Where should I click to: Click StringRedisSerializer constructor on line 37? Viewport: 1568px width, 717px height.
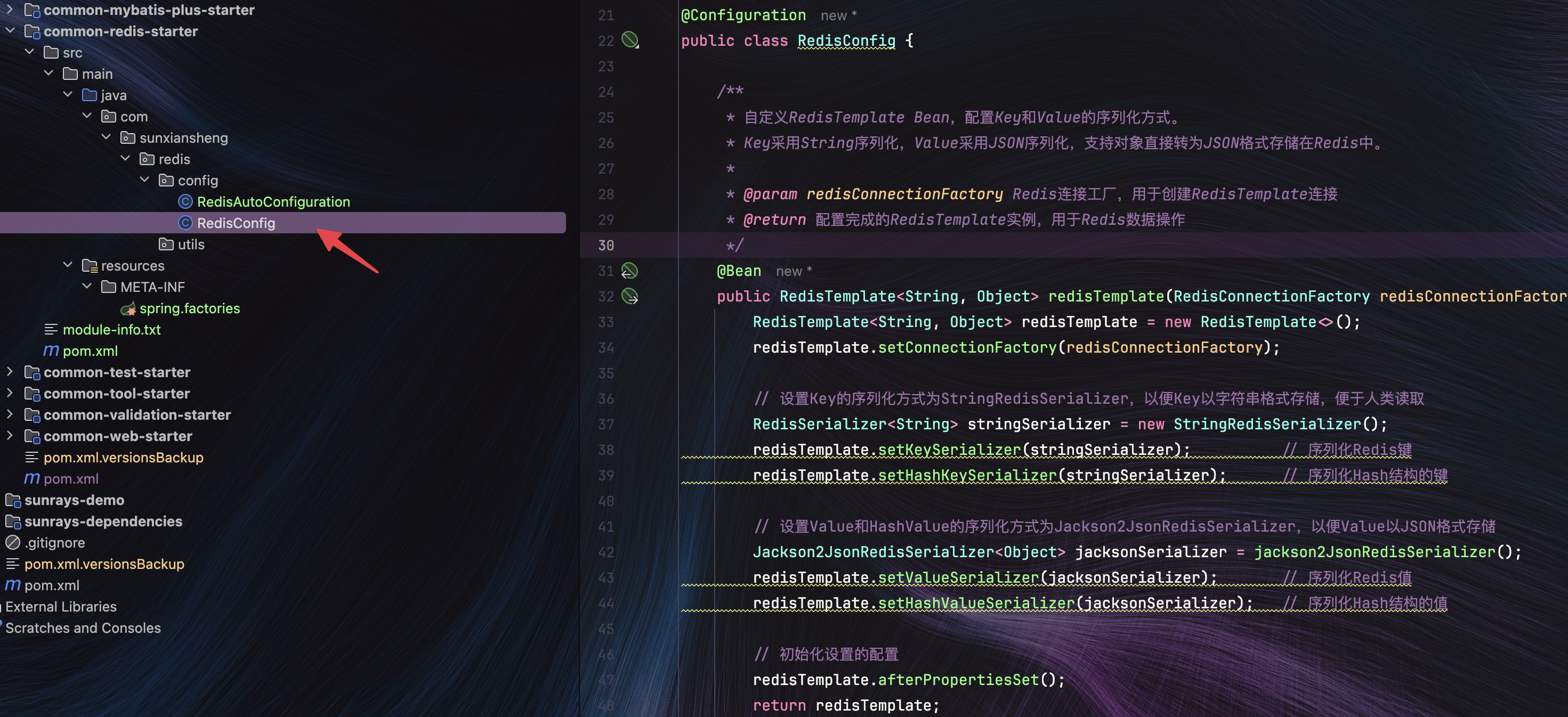[1267, 424]
